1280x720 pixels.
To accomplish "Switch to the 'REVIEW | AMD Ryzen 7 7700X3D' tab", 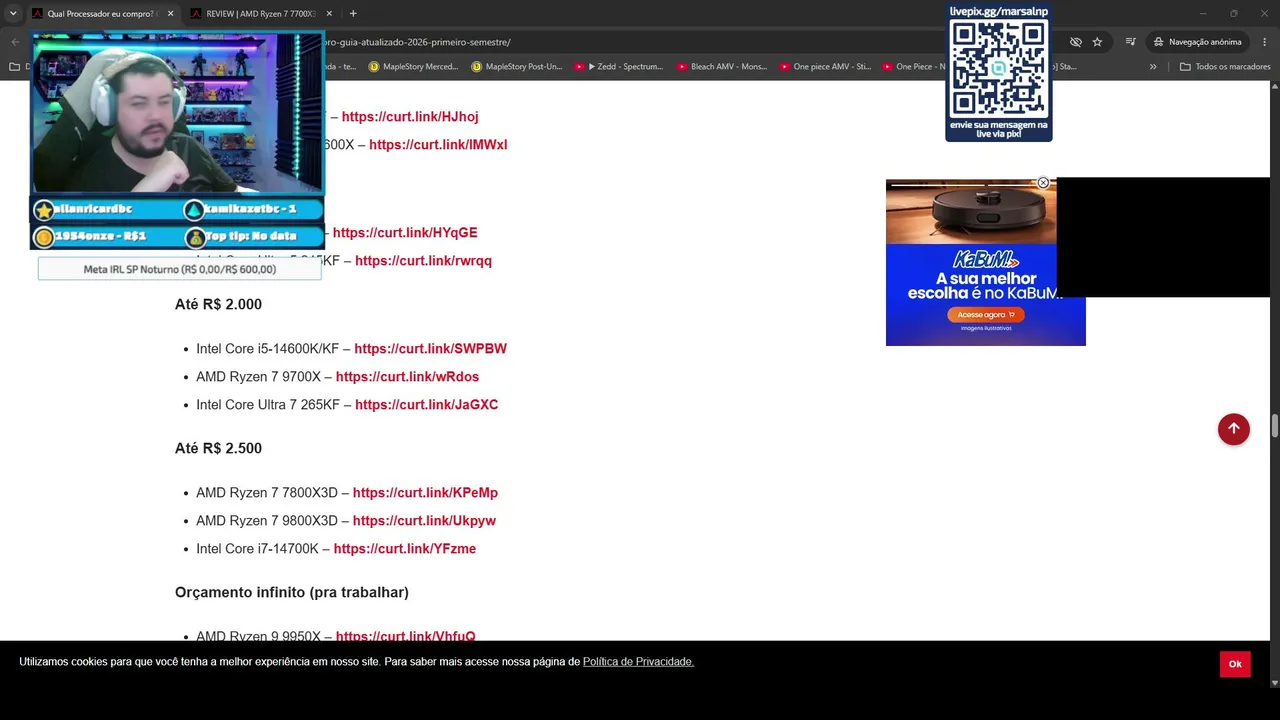I will pos(260,13).
